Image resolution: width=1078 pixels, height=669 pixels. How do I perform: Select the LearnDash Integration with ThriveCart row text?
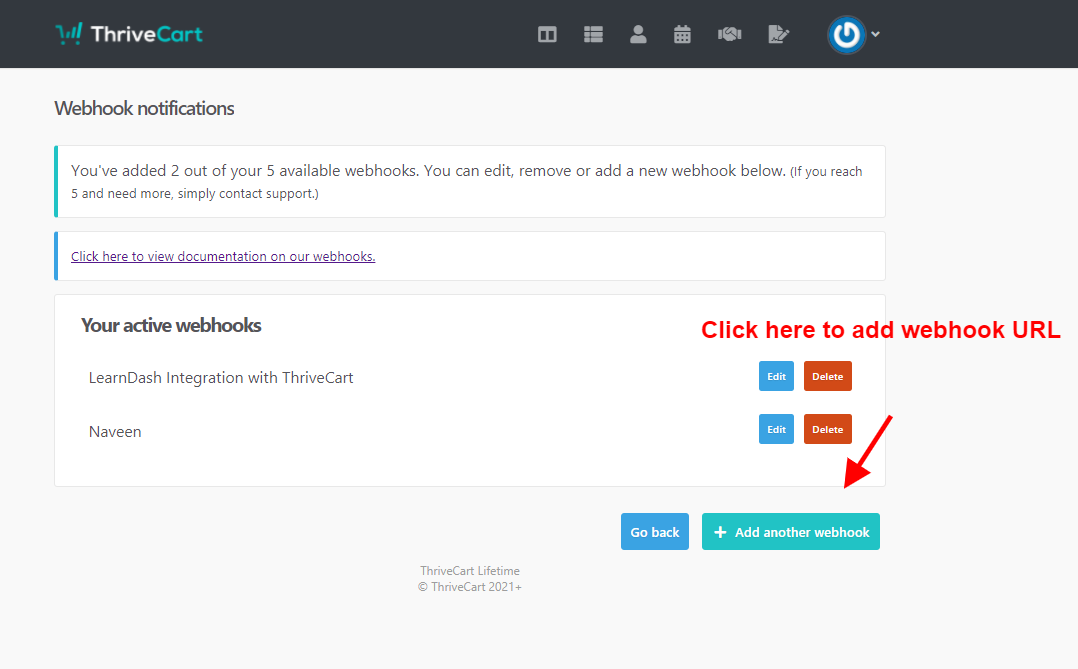coord(221,378)
